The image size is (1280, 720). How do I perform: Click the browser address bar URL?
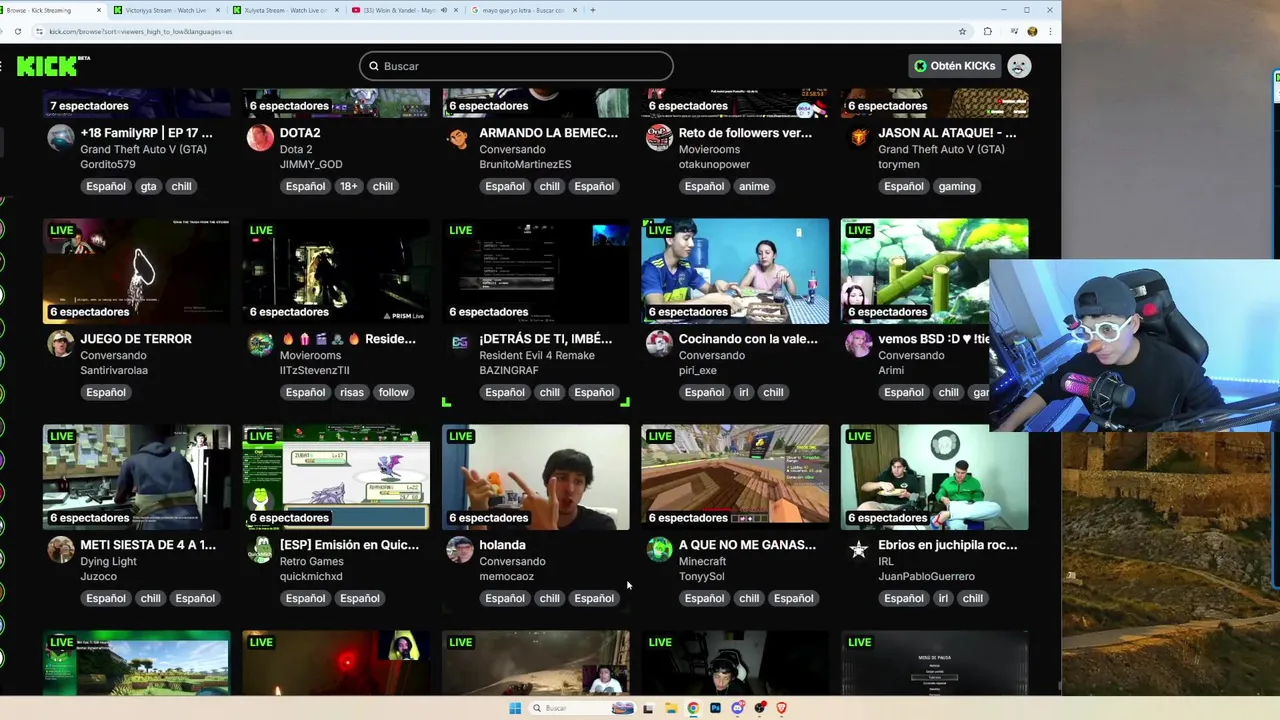141,31
